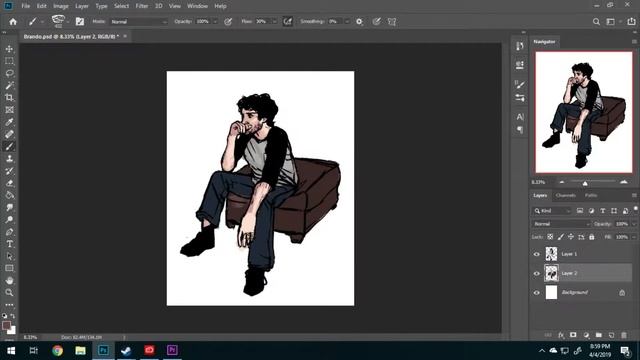
Task: Select the Eraser tool
Action: tap(9, 183)
